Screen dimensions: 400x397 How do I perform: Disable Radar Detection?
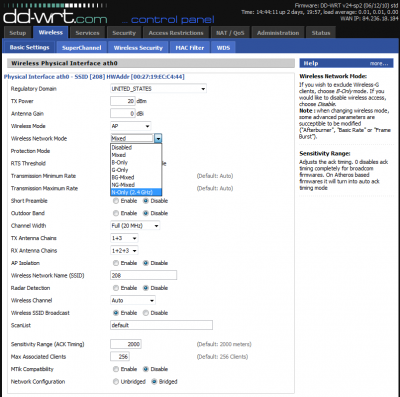pyautogui.click(x=146, y=288)
